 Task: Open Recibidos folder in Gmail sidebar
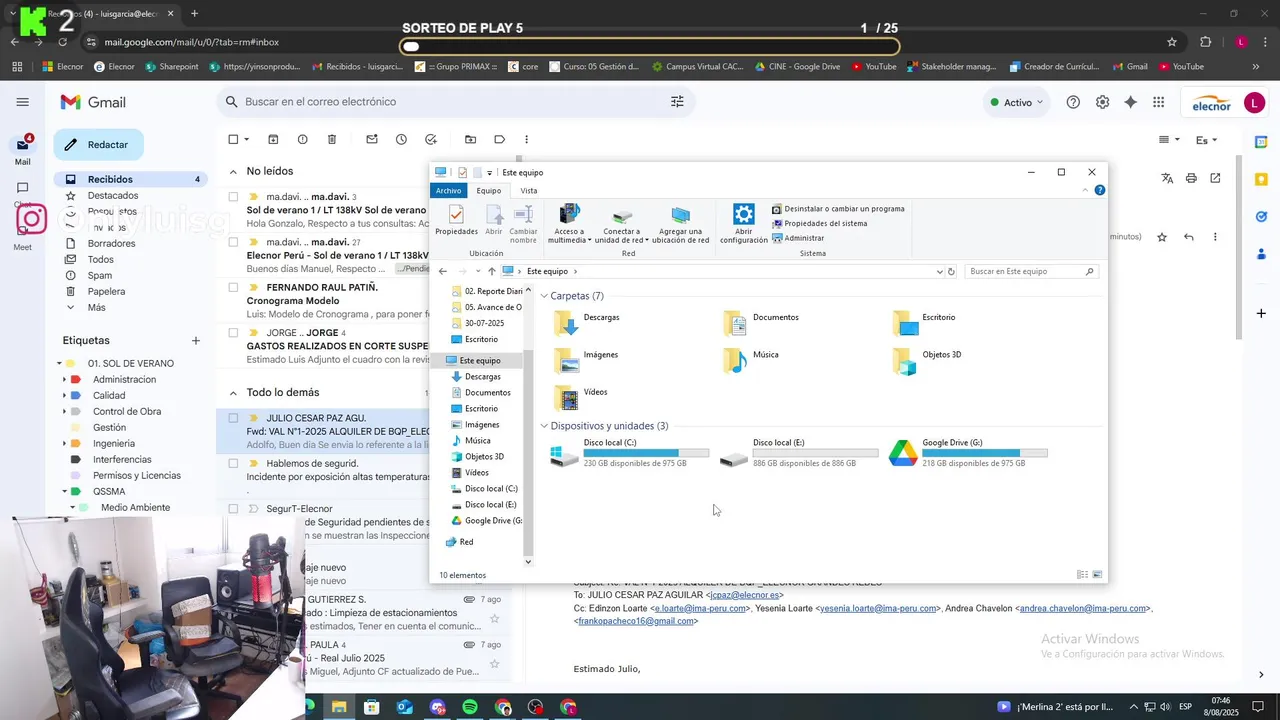(x=131, y=179)
